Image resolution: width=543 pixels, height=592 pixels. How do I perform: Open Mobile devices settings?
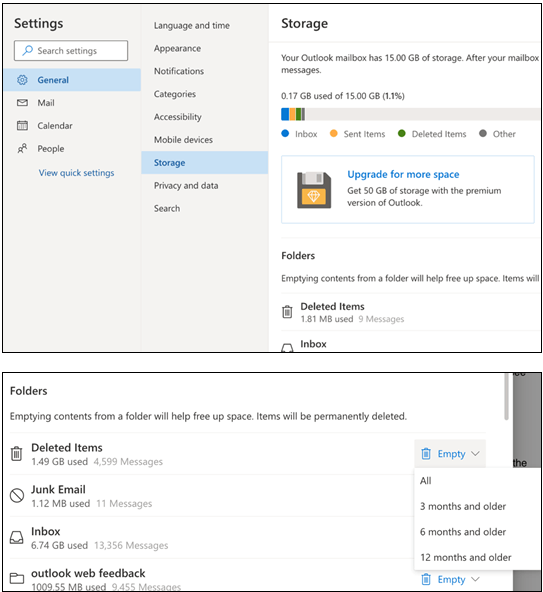coord(183,140)
